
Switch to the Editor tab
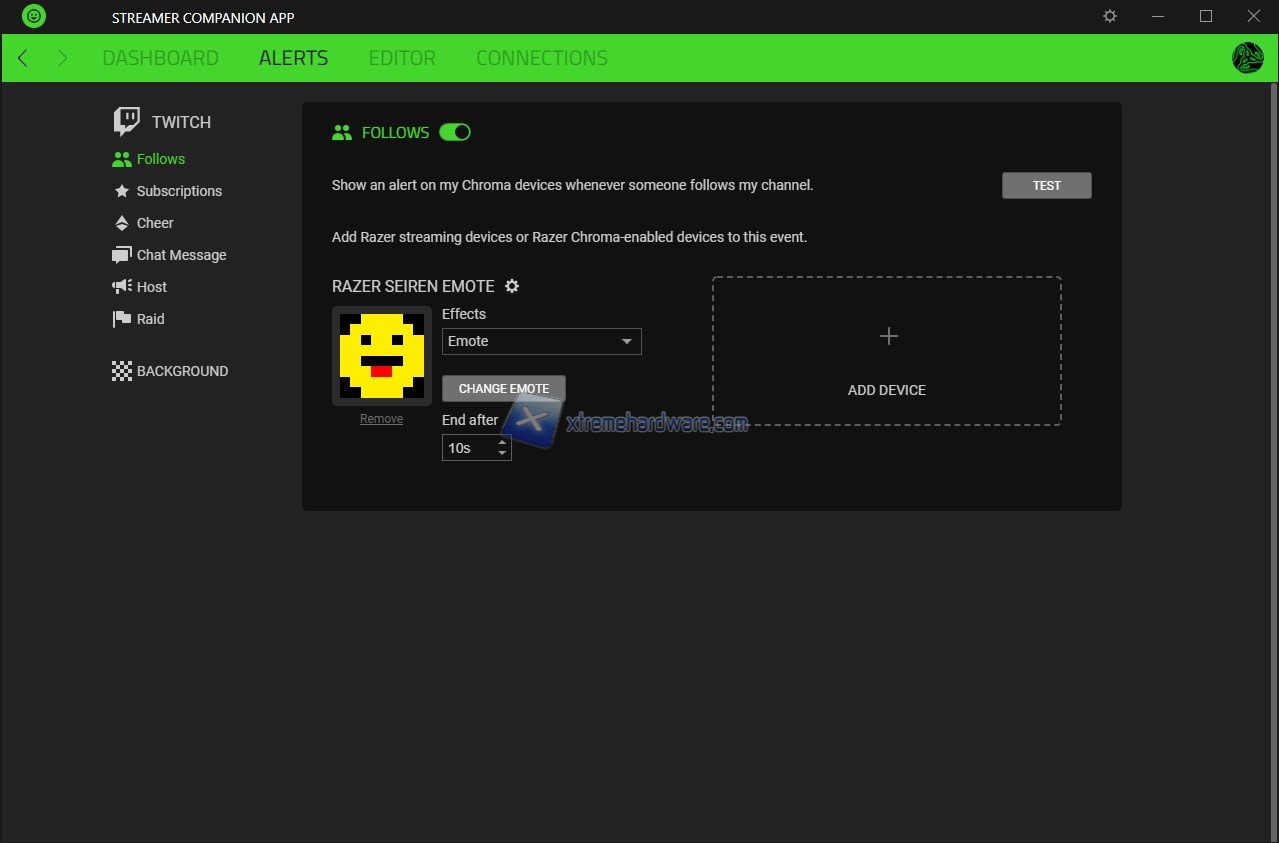tap(402, 58)
